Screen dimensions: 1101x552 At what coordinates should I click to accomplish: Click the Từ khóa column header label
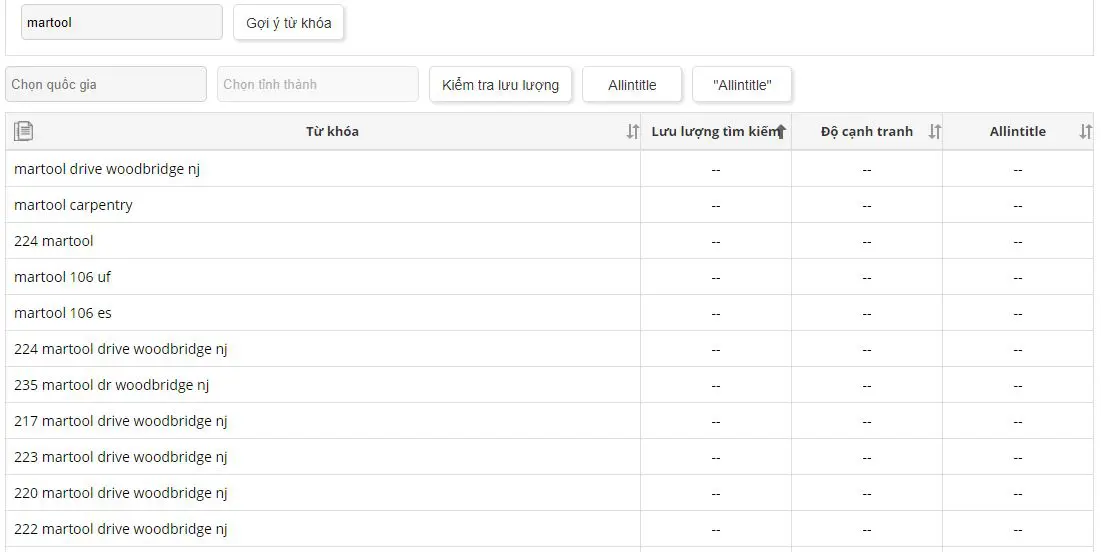332,131
